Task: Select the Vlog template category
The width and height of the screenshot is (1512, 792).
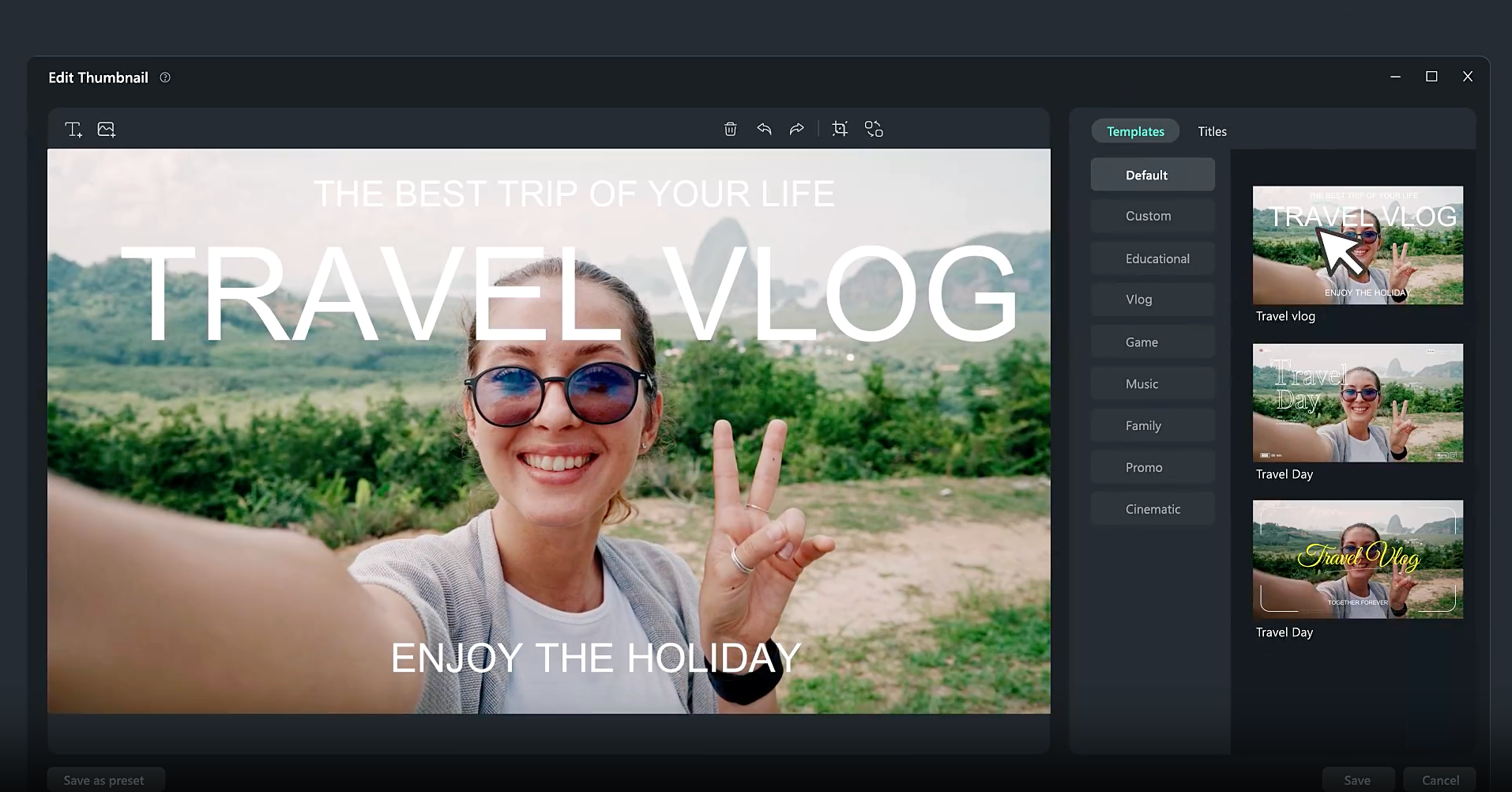Action: 1153,300
